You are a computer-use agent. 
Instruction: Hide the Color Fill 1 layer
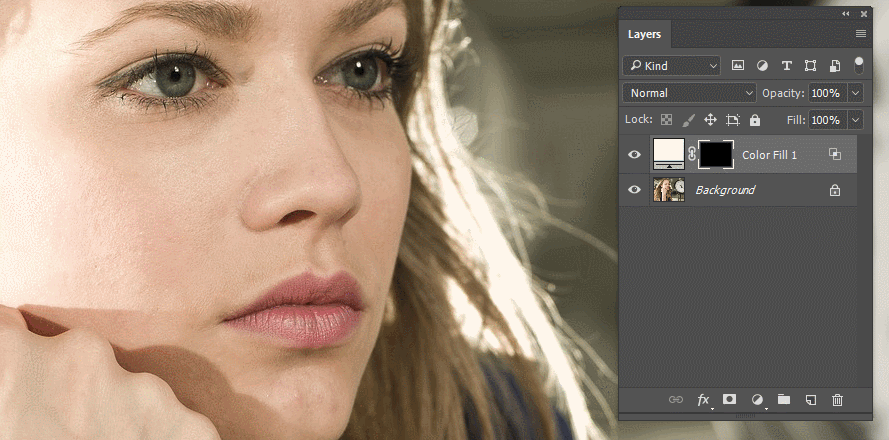[634, 154]
